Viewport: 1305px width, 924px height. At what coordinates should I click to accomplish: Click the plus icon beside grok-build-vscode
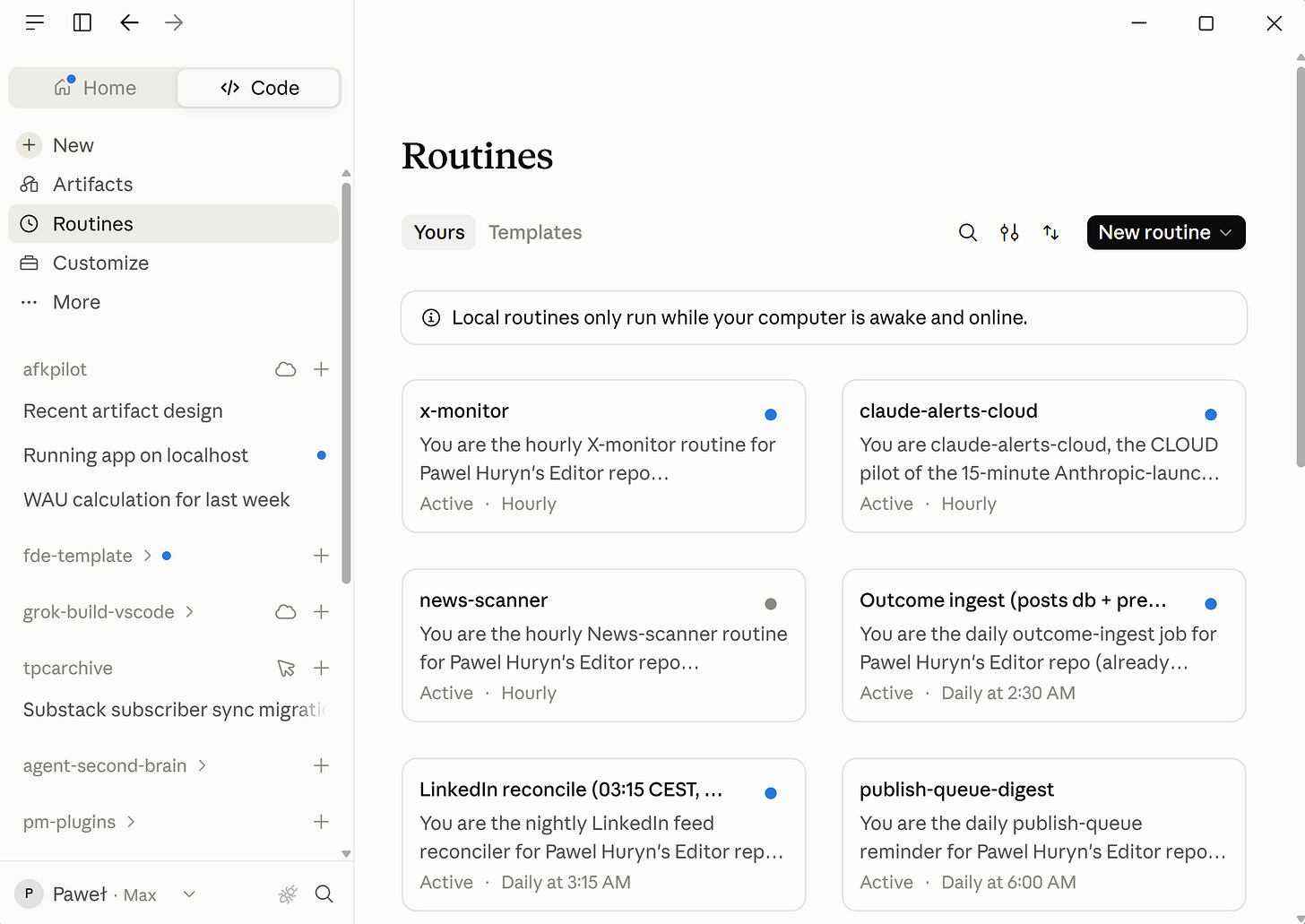(x=322, y=612)
